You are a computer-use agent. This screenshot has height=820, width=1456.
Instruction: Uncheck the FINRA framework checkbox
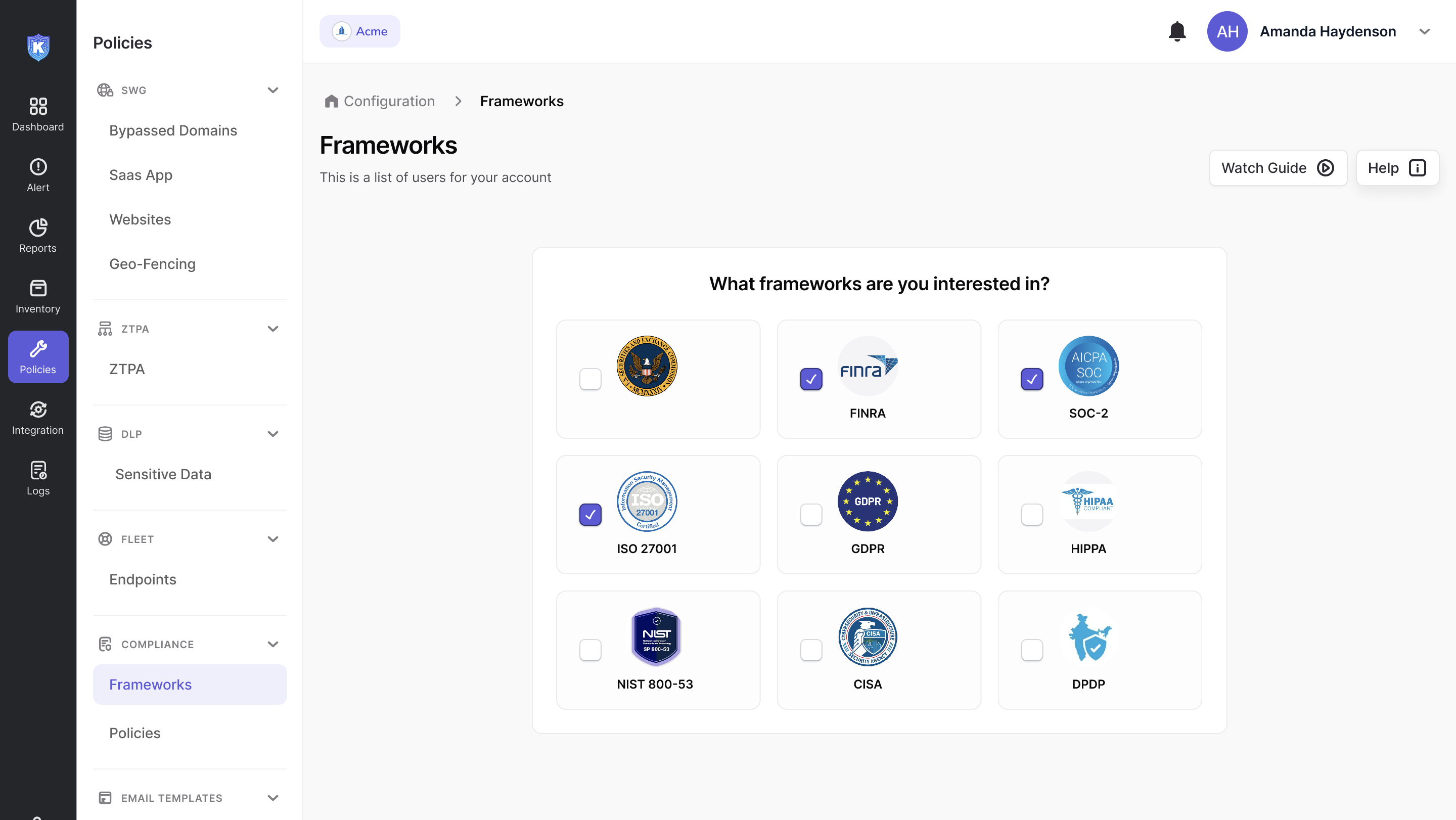click(811, 379)
